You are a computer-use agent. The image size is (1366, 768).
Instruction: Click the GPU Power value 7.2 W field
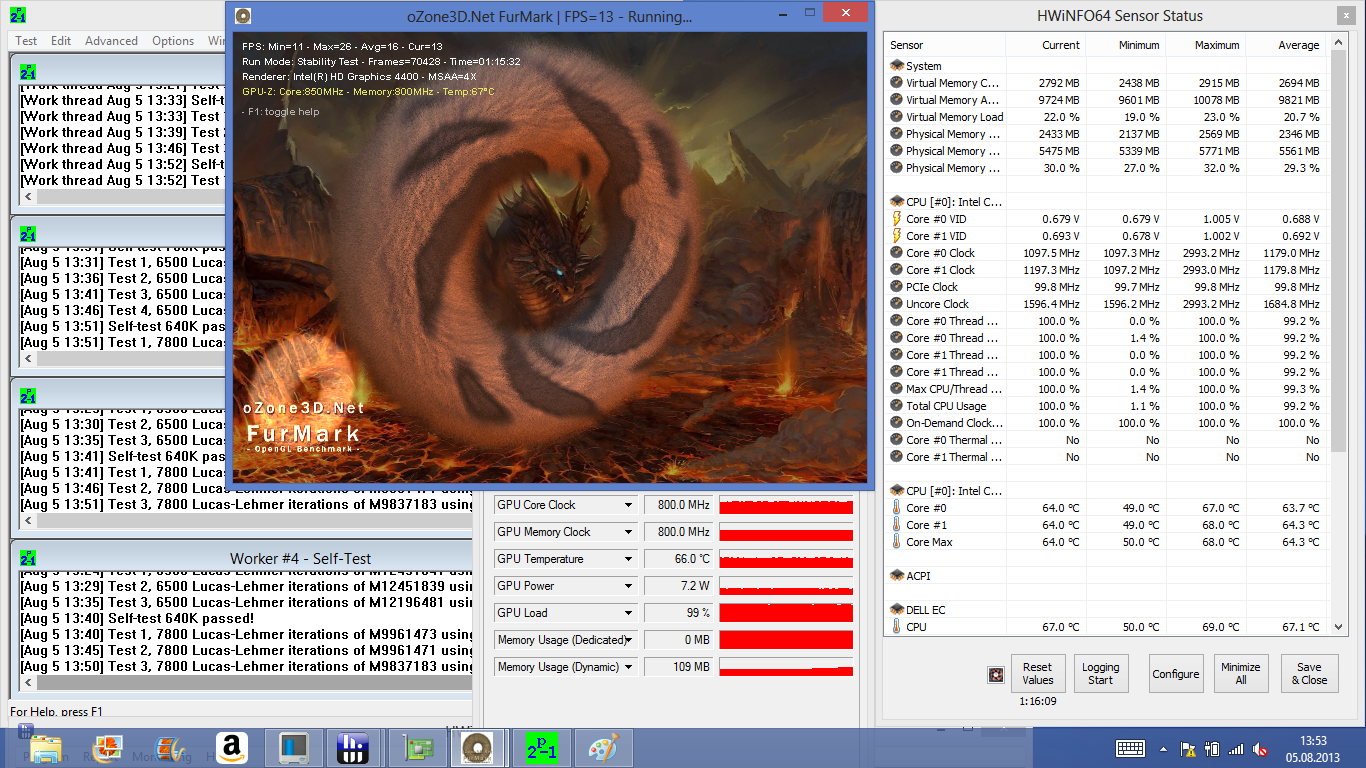tap(679, 586)
